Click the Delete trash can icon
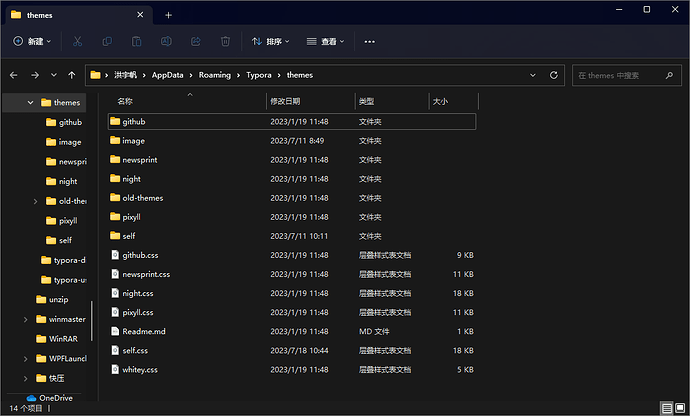Screen dimensions: 690x416 click(225, 41)
